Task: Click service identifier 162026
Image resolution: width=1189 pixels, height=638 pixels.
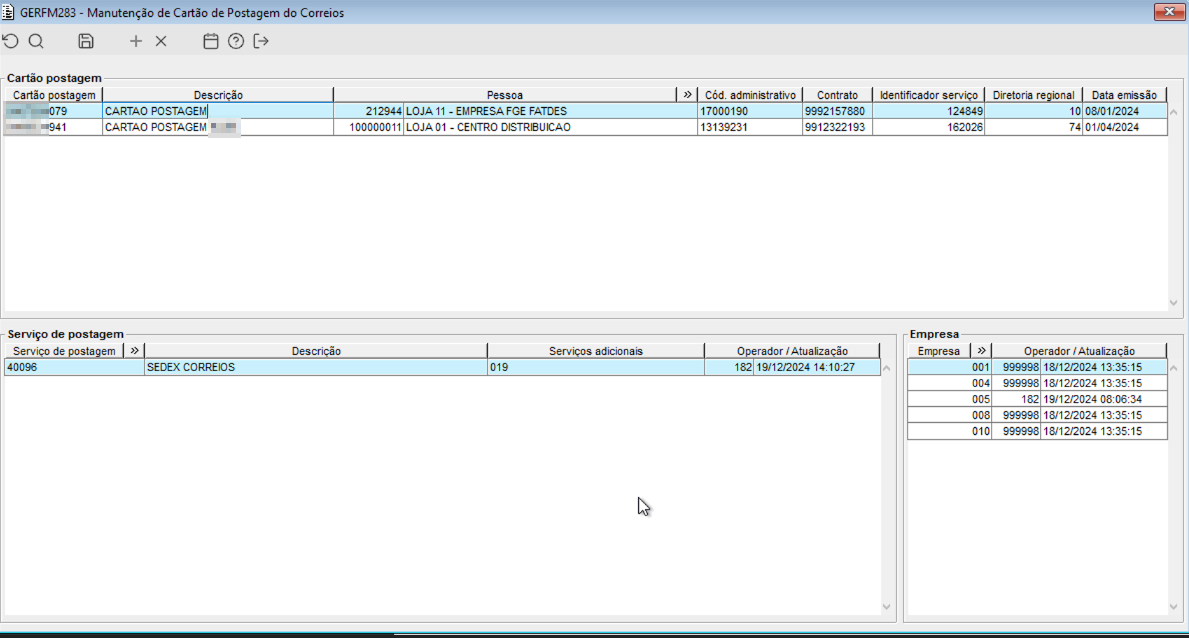Action: 928,127
